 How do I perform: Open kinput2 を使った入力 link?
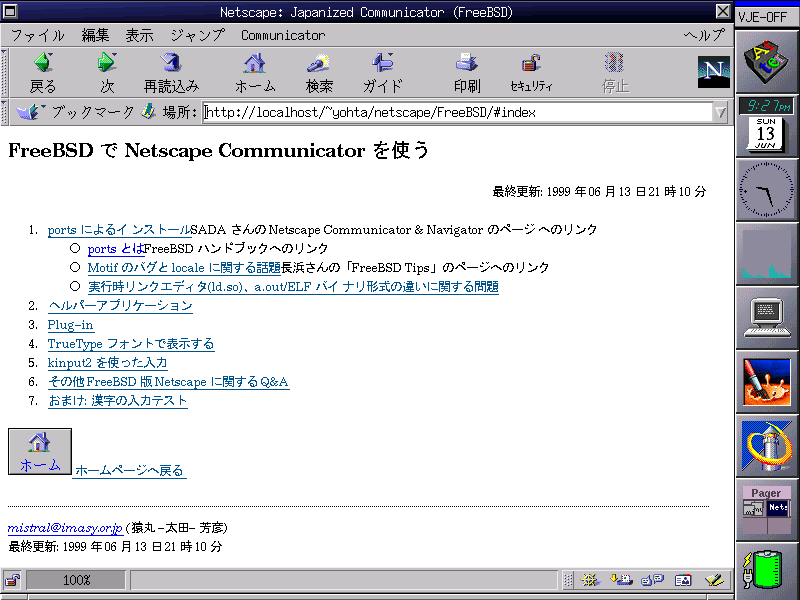click(107, 363)
